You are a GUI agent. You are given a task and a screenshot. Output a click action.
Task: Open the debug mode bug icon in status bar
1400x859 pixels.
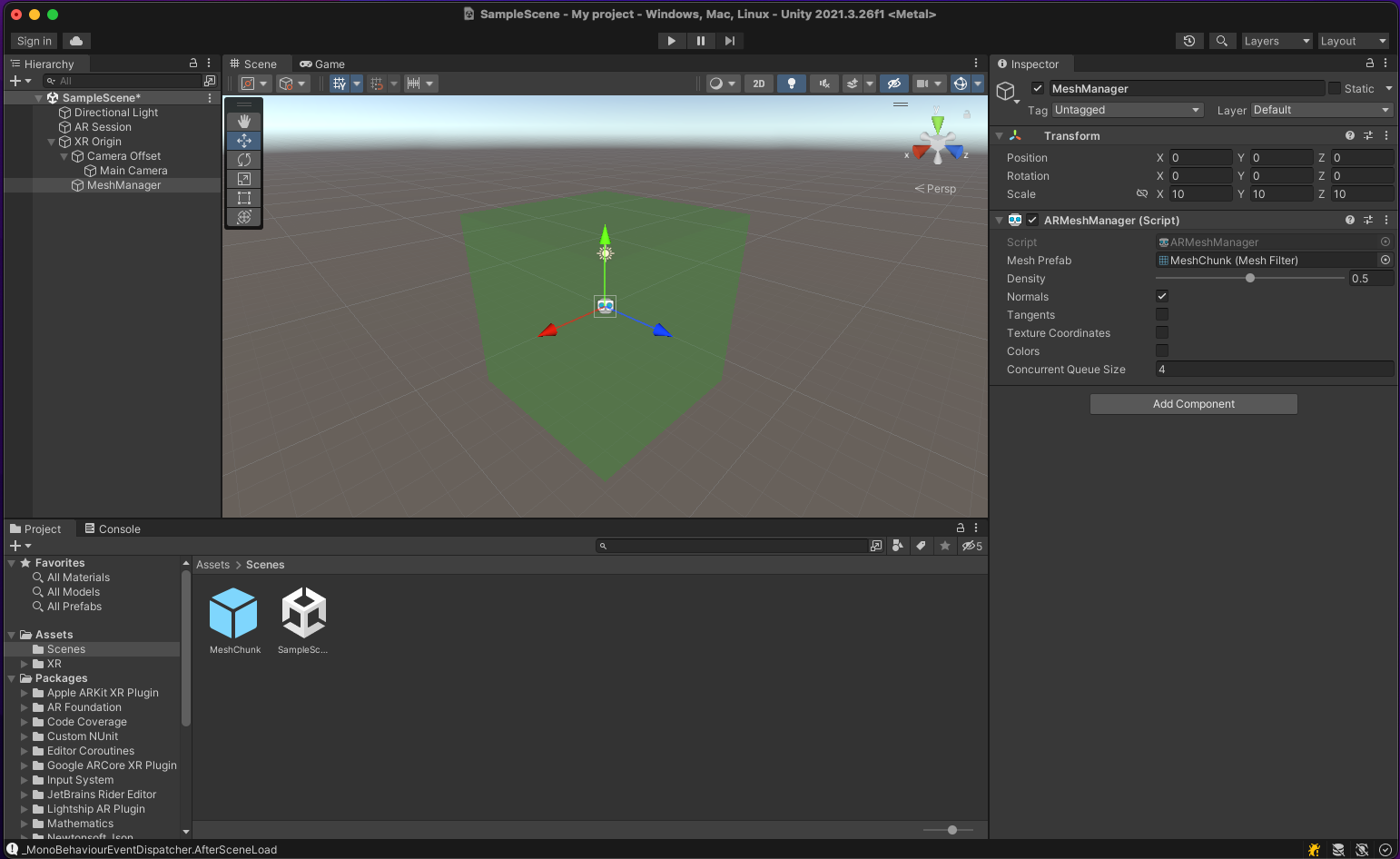pyautogui.click(x=1314, y=850)
